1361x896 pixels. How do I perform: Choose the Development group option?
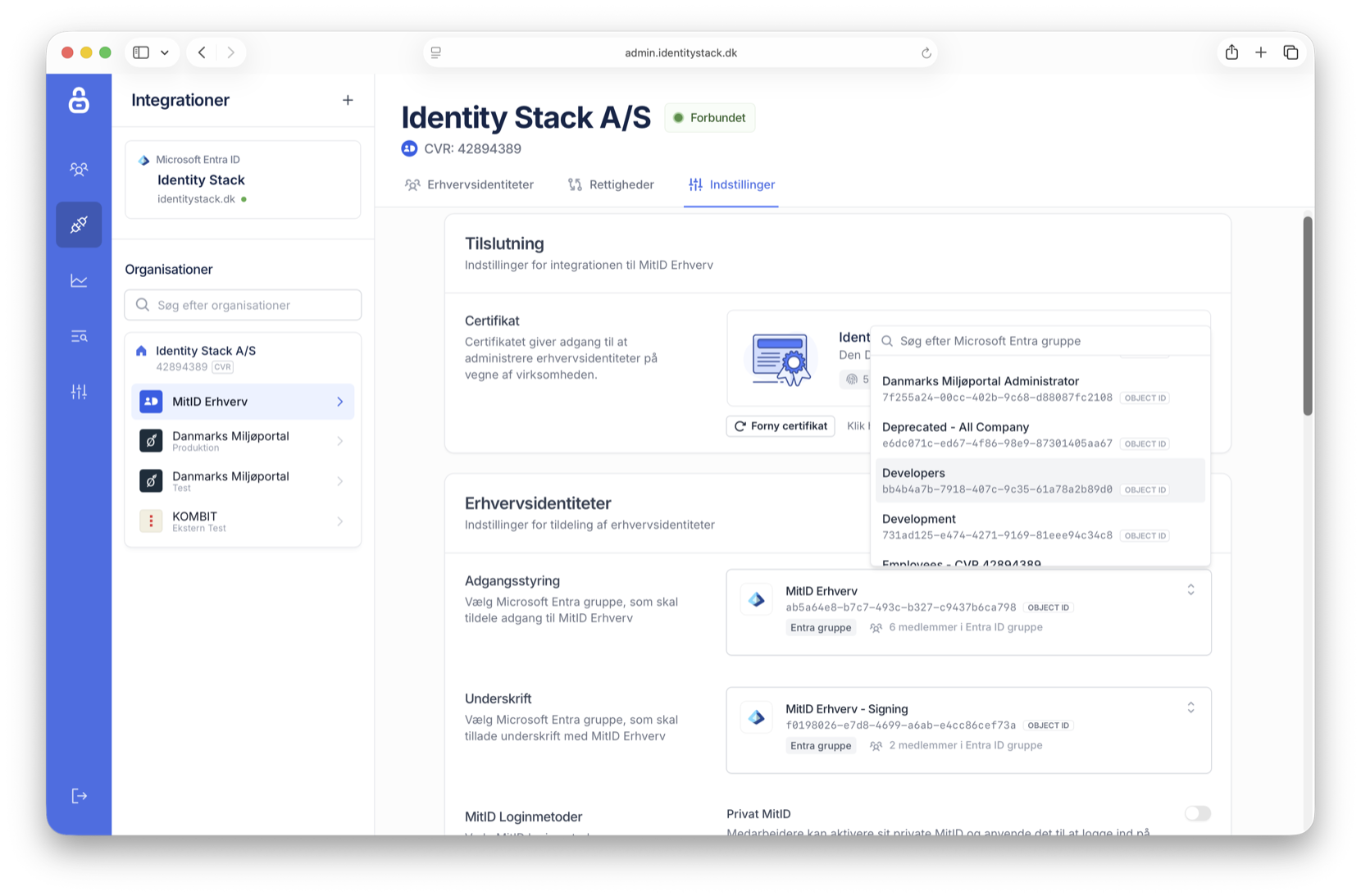coord(1040,526)
